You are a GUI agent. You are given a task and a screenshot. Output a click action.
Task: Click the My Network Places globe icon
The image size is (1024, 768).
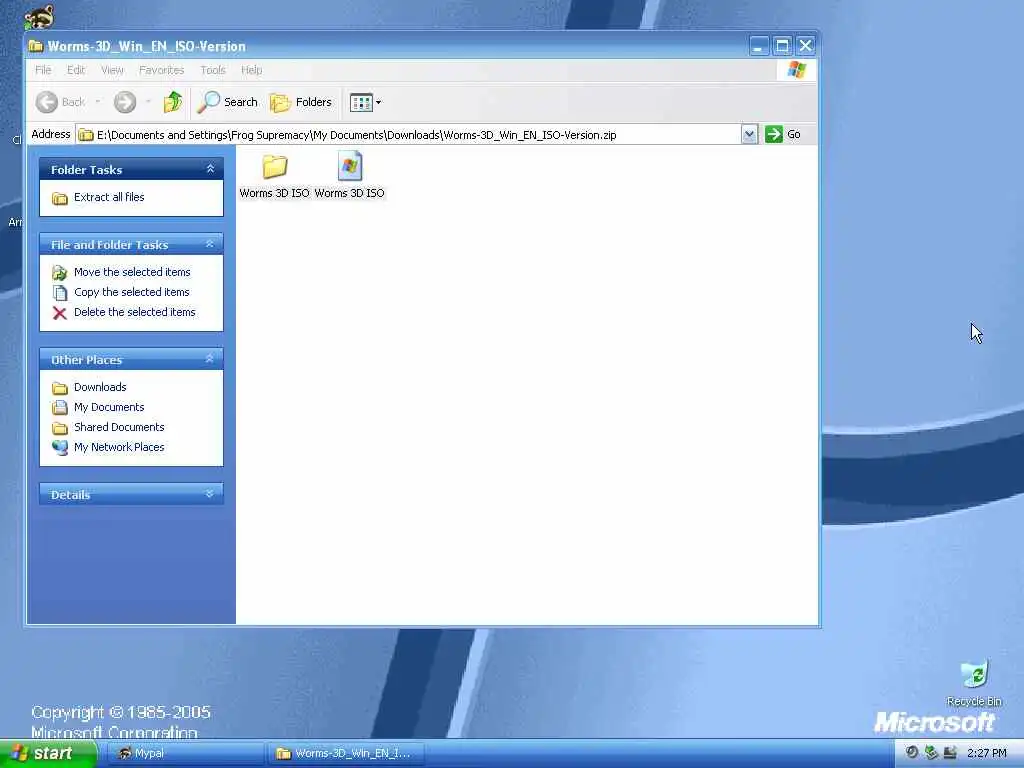click(x=60, y=448)
